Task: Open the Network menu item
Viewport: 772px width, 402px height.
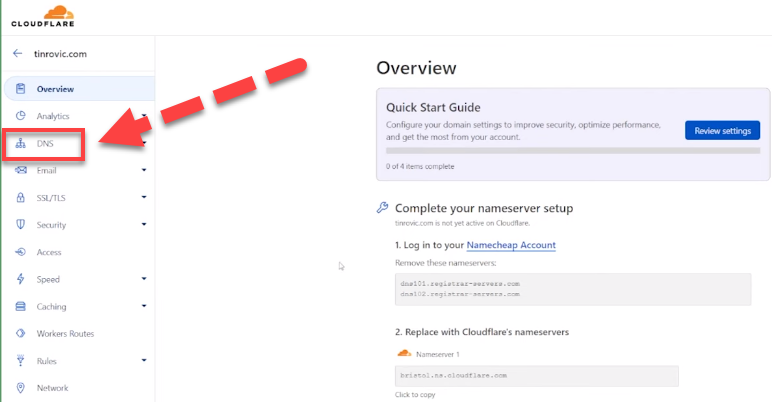Action: pyautogui.click(x=52, y=388)
